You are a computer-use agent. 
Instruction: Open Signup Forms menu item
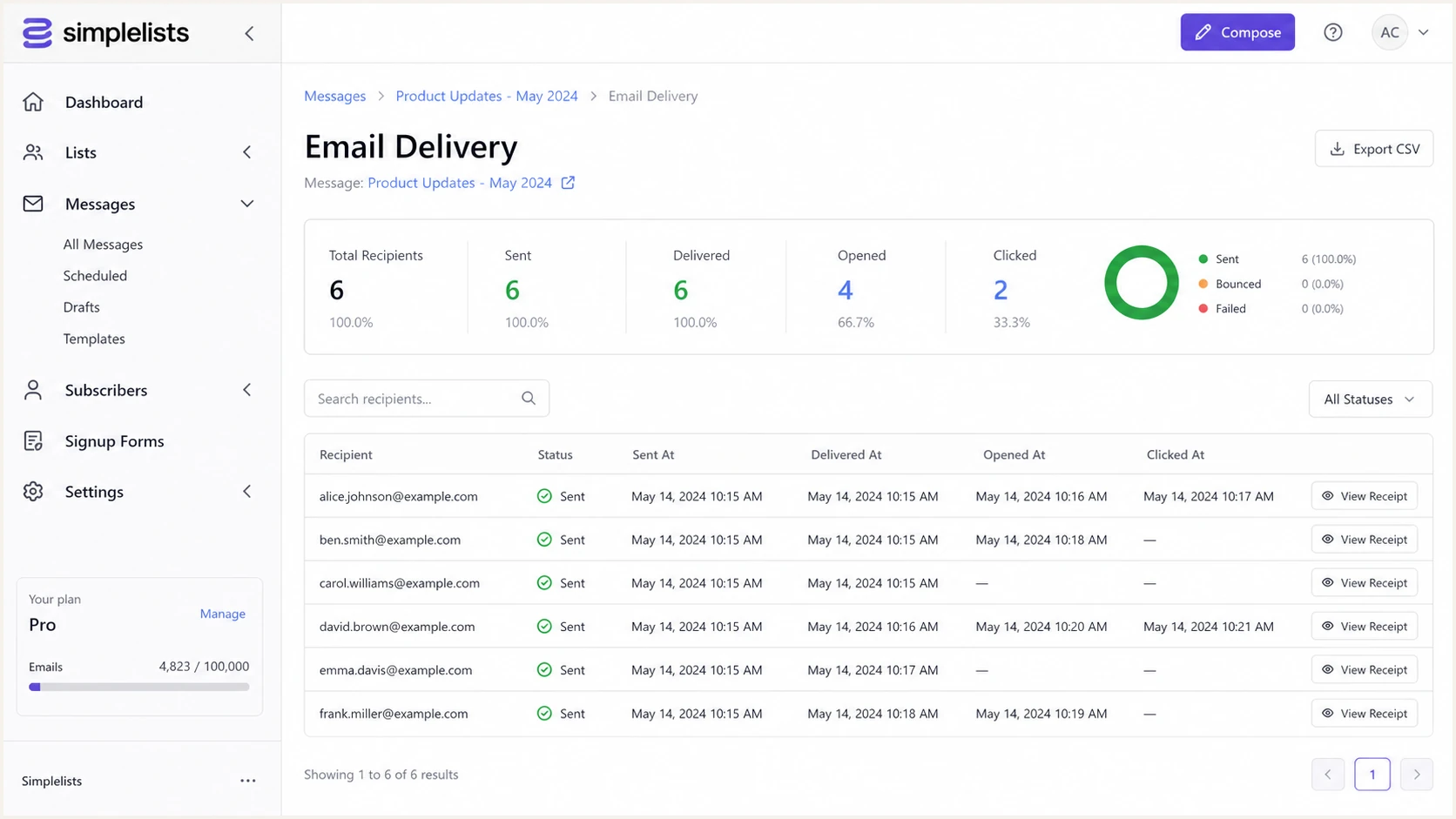[x=114, y=441]
